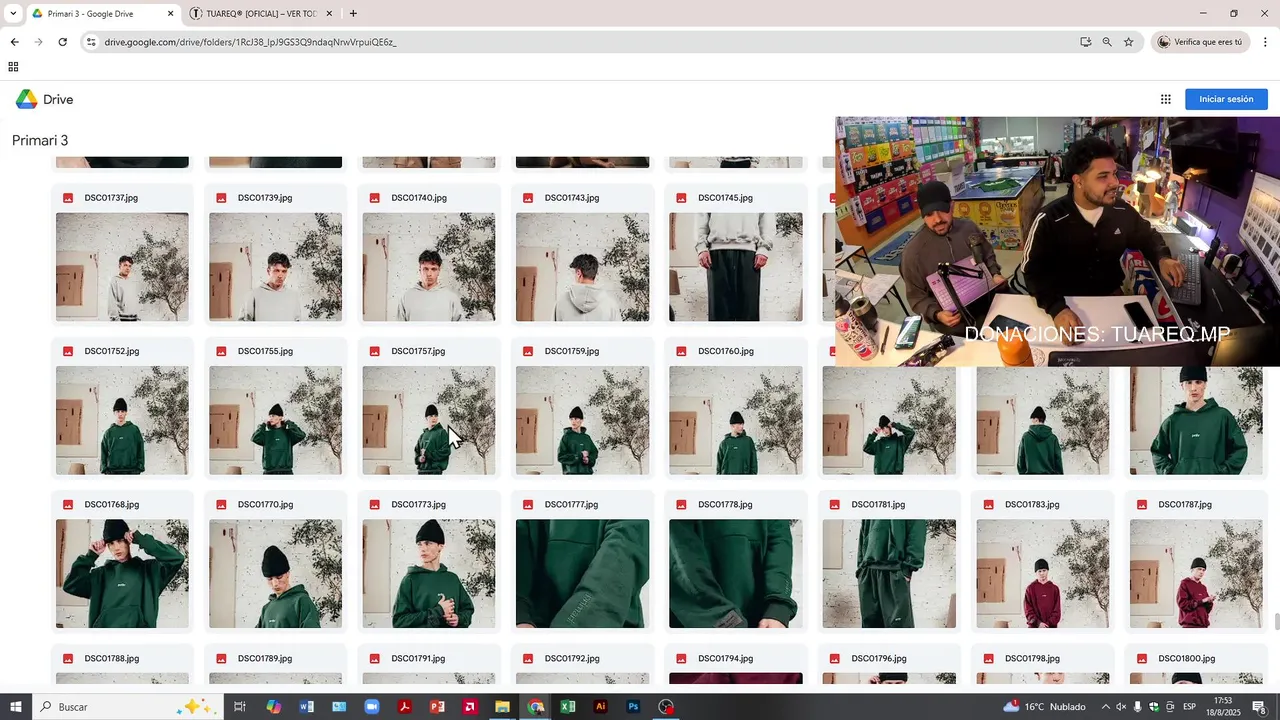Open PowerPoint from the taskbar
The image size is (1280, 720).
[437, 707]
